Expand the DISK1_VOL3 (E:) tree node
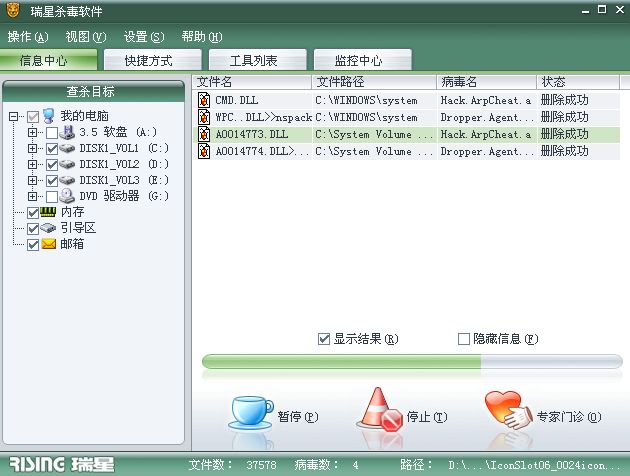This screenshot has width=630, height=476. click(33, 180)
